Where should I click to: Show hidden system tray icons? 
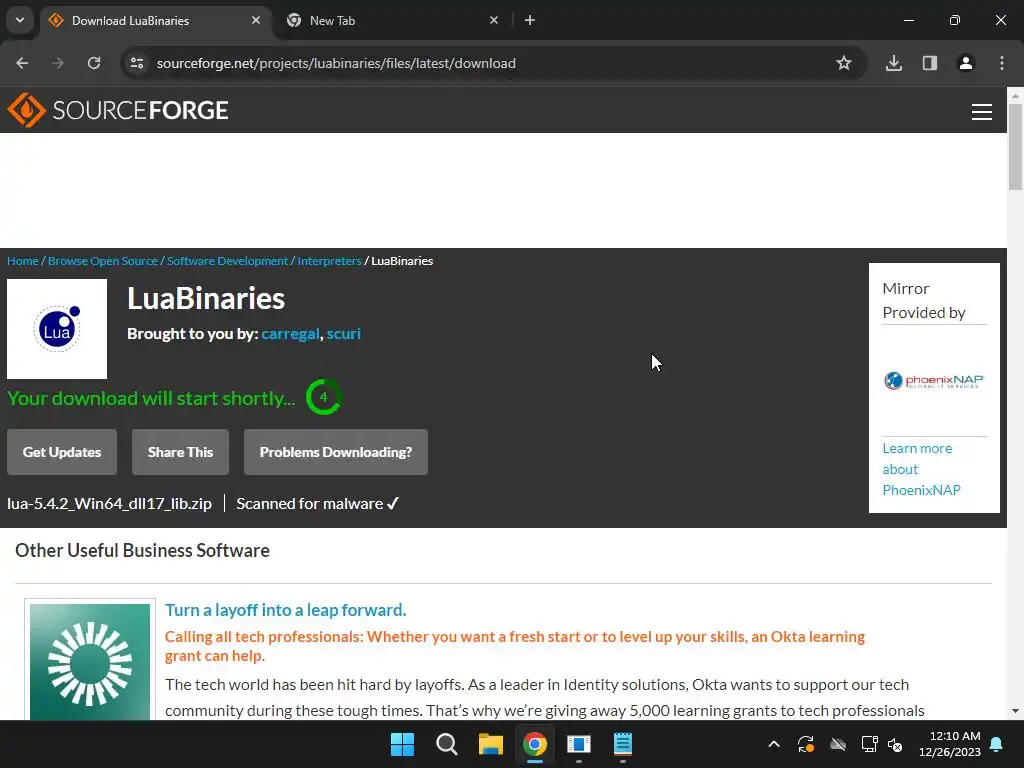[x=774, y=744]
